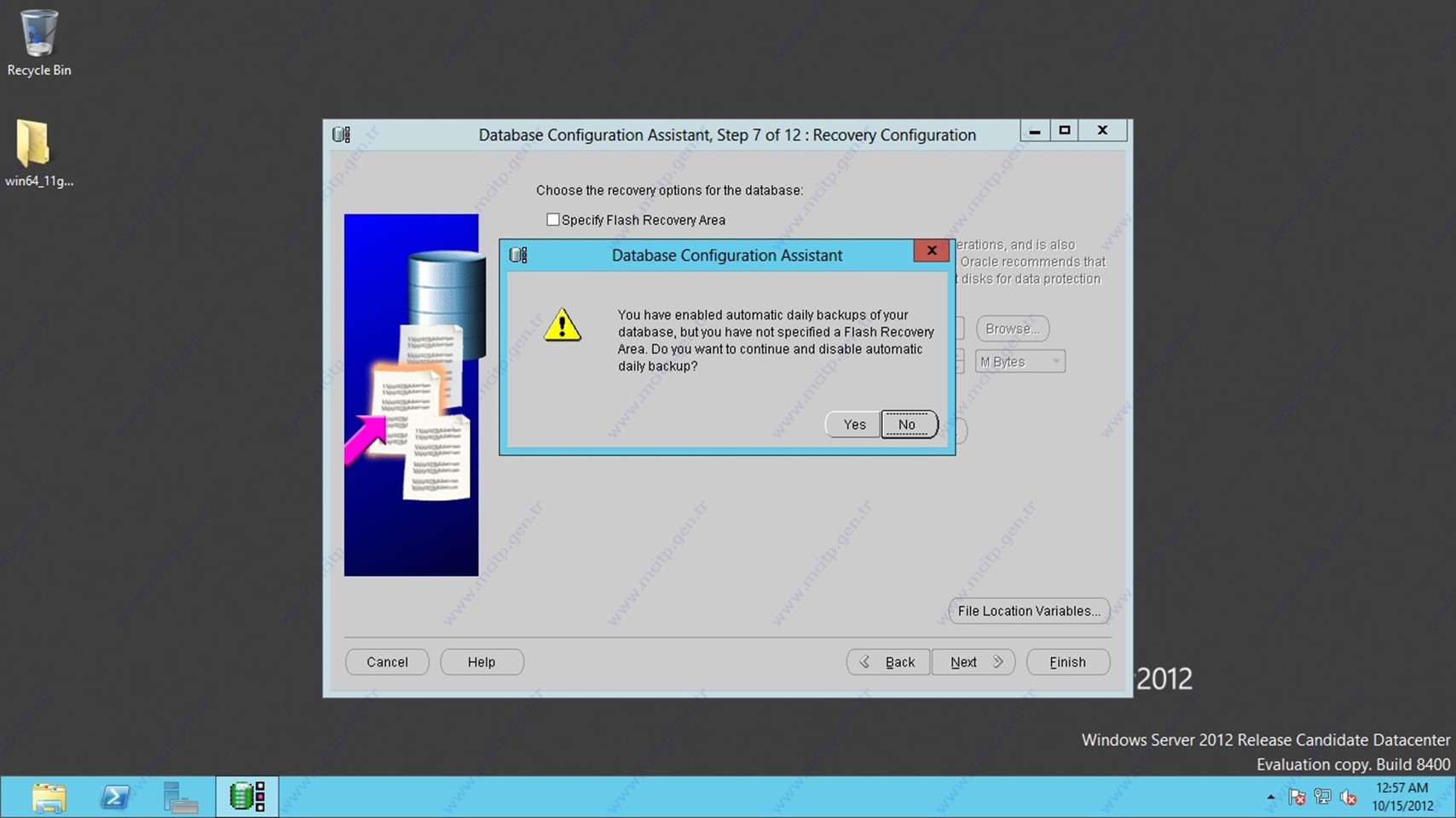Tick the Specify Flash Recovery Area checkbox
The height and width of the screenshot is (818, 1456).
[552, 220]
